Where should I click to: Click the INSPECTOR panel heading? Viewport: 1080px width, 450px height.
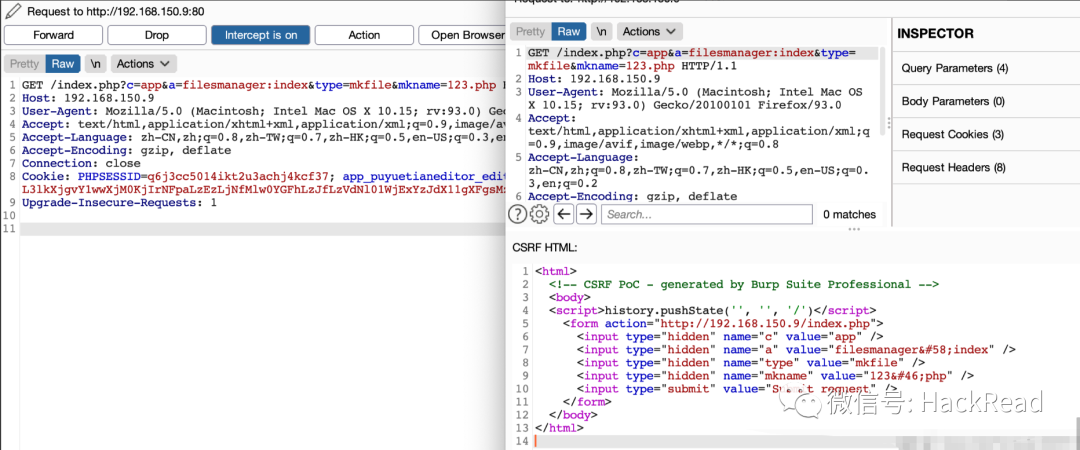click(935, 34)
